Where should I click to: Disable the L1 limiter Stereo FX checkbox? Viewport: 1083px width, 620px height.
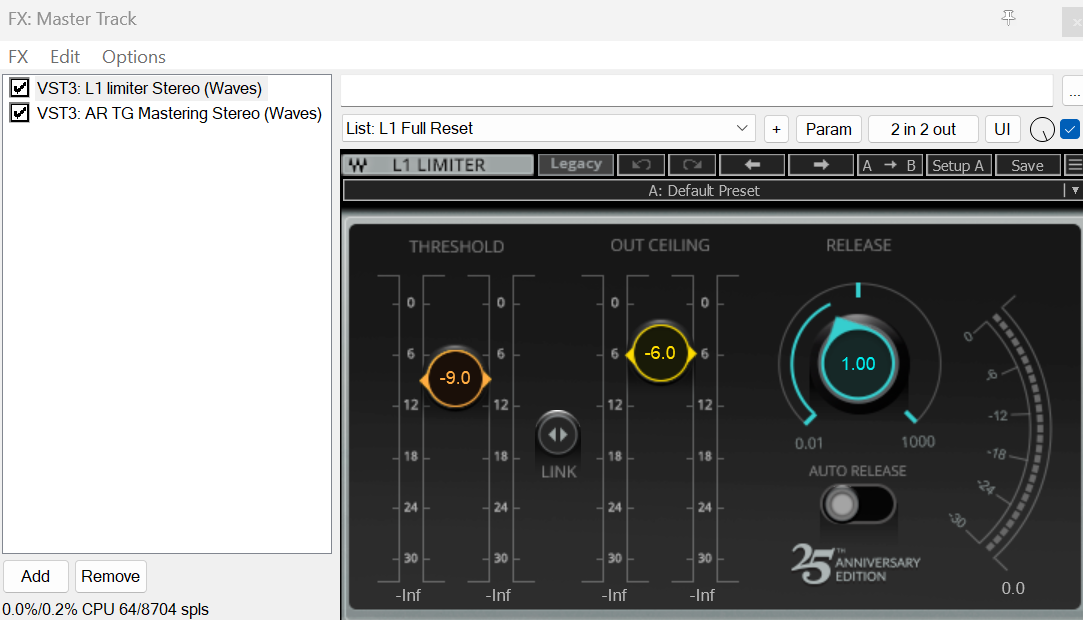(19, 88)
